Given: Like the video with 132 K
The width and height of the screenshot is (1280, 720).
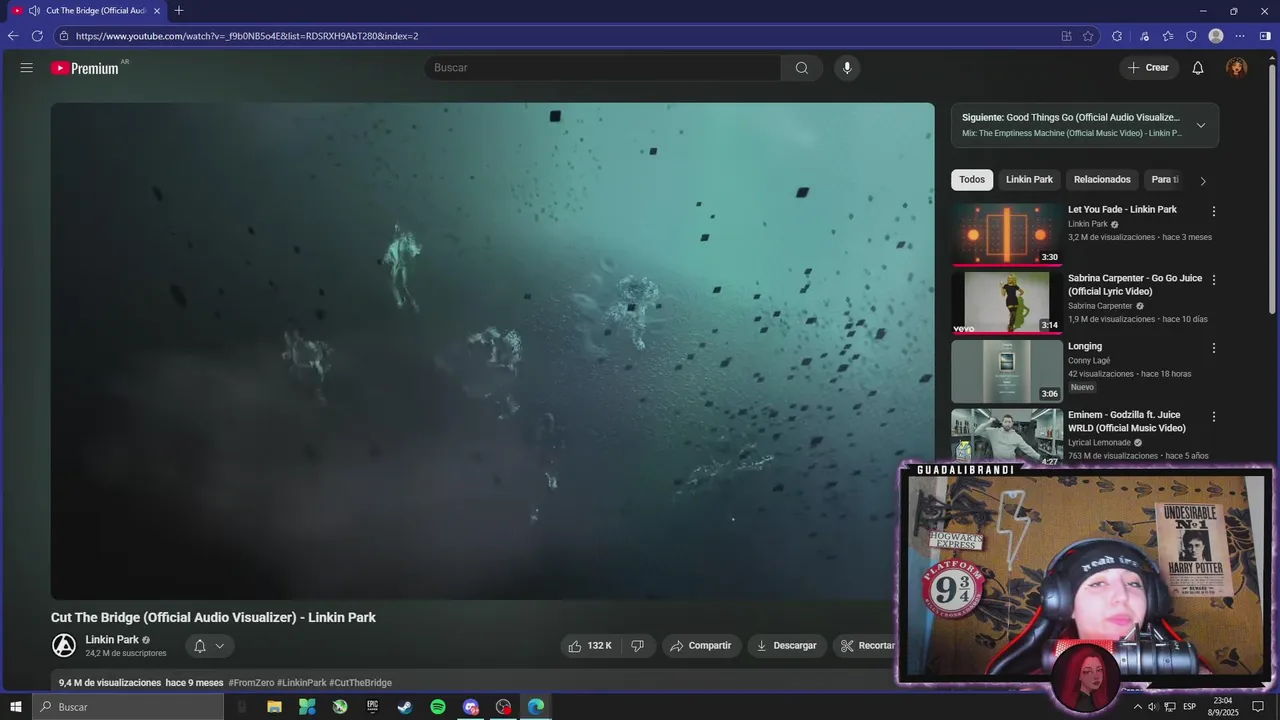Looking at the screenshot, I should tap(590, 646).
